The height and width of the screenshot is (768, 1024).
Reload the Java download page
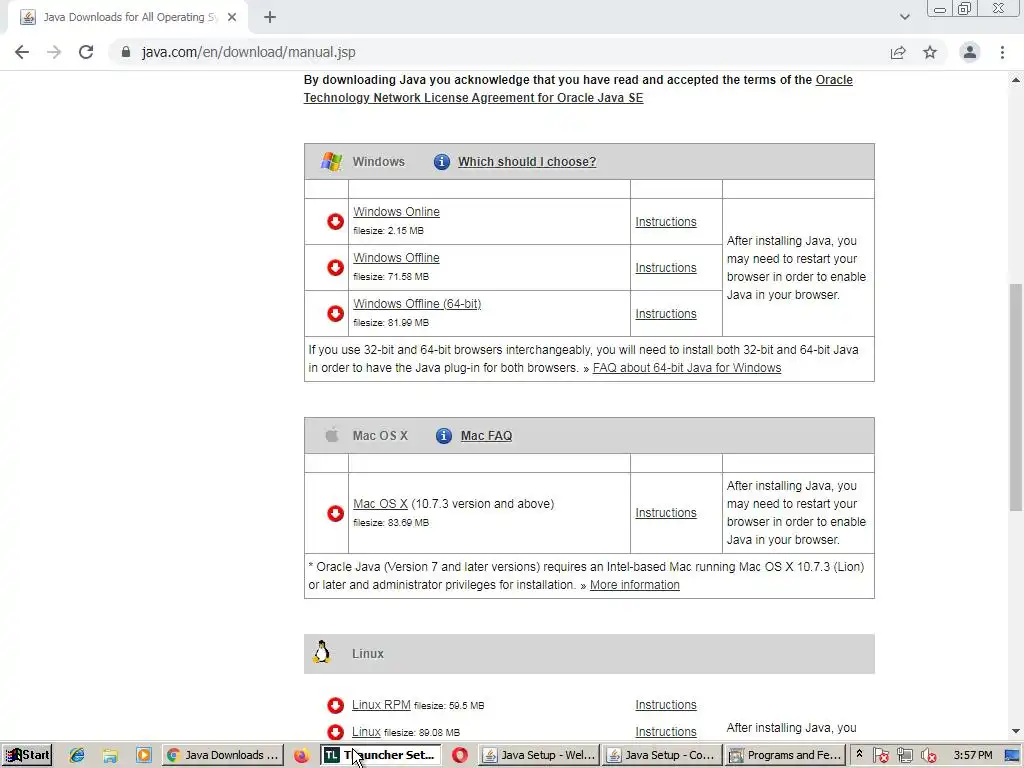[x=86, y=52]
